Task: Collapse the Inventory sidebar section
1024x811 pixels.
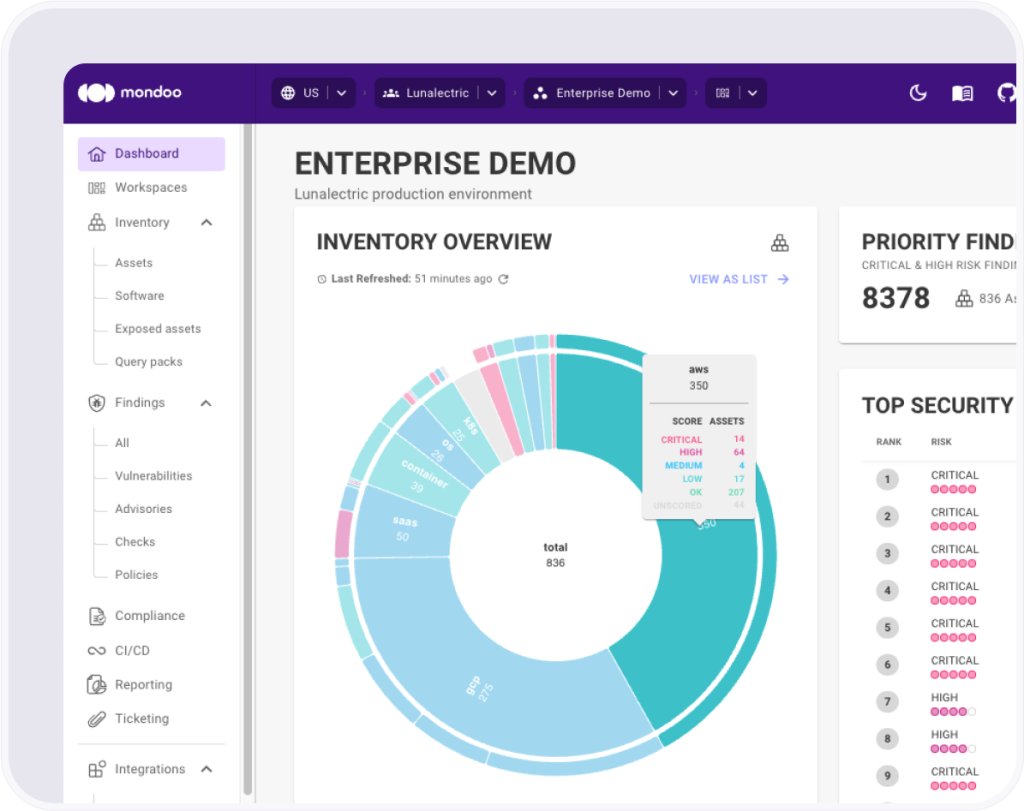Action: [x=206, y=223]
